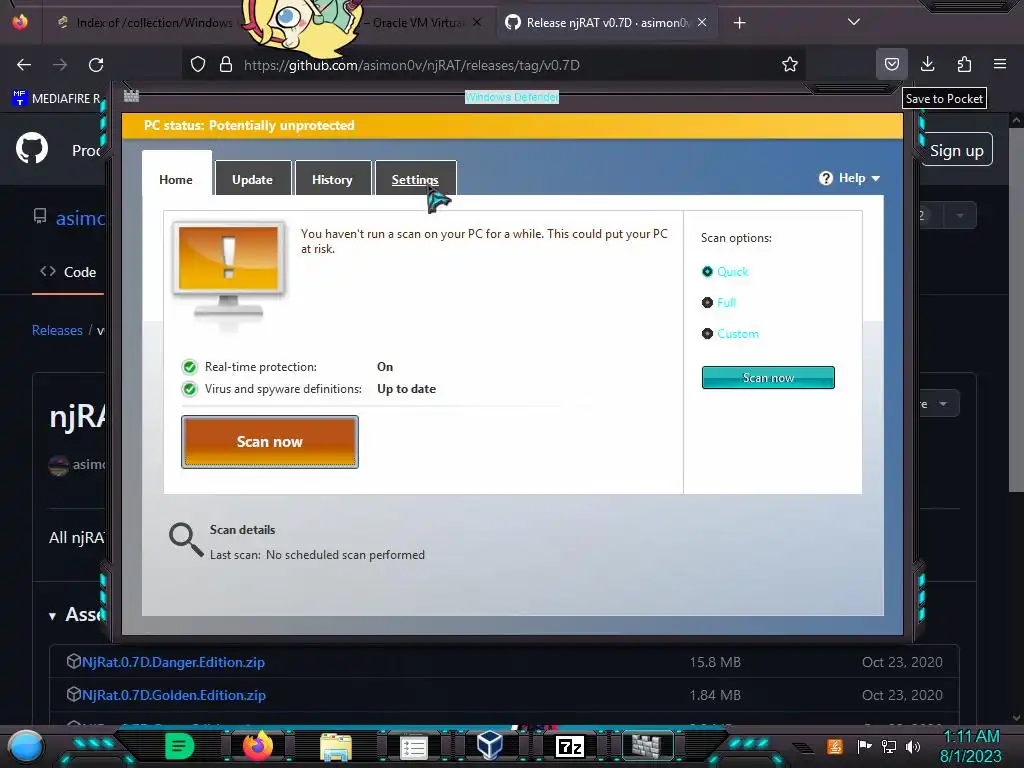Click the list document taskbar icon
Screen dimensions: 1024x768
(x=413, y=747)
